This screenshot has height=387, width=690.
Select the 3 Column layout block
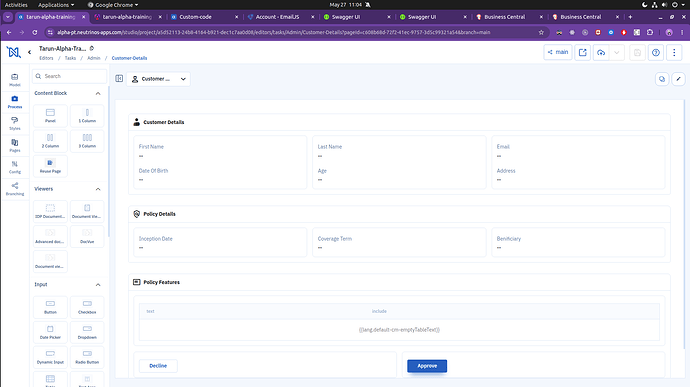(87, 140)
